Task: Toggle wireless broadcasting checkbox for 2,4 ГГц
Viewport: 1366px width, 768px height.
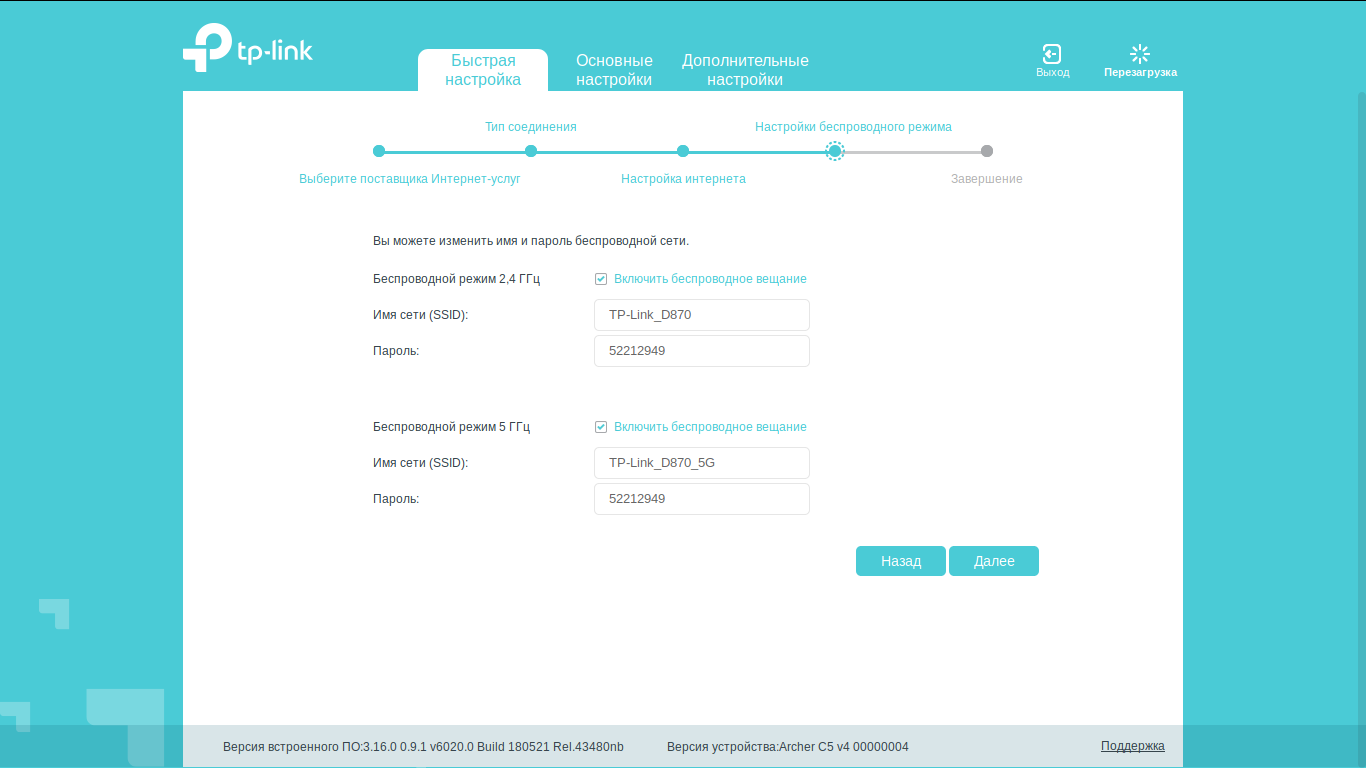Action: 601,279
